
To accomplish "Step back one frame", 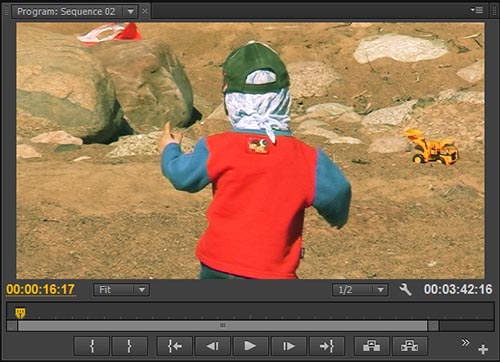I will 212,346.
